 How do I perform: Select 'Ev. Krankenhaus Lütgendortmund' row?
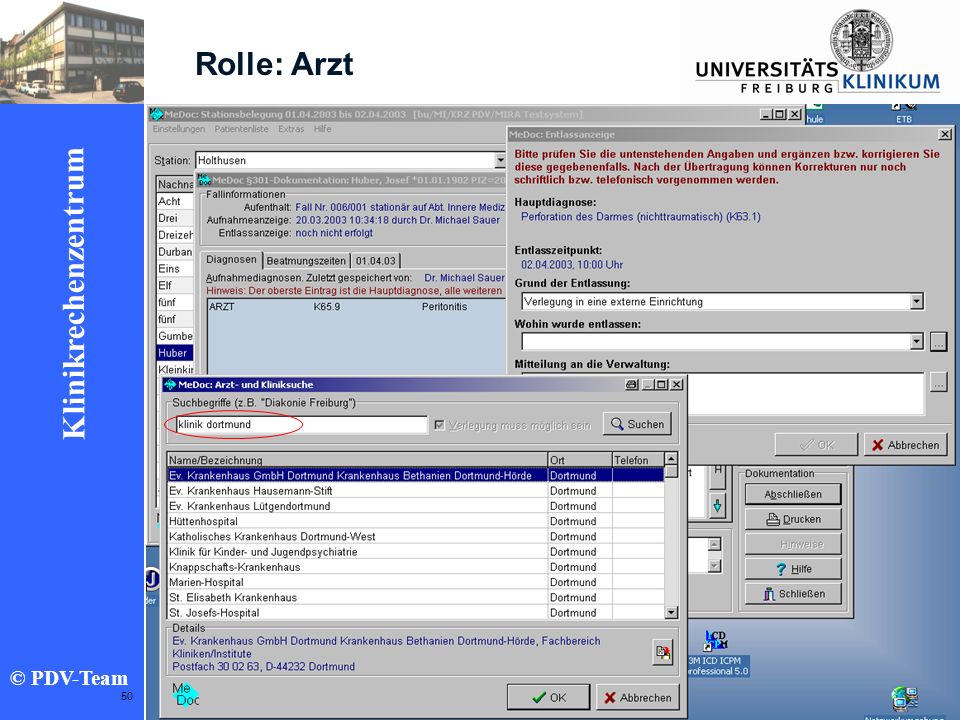point(416,506)
